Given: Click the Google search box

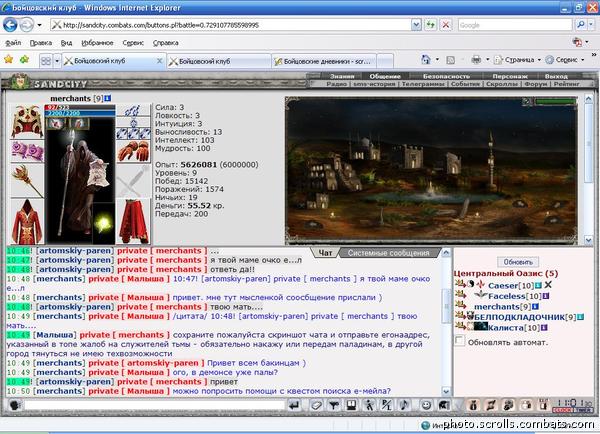Looking at the screenshot, I should (x=515, y=25).
